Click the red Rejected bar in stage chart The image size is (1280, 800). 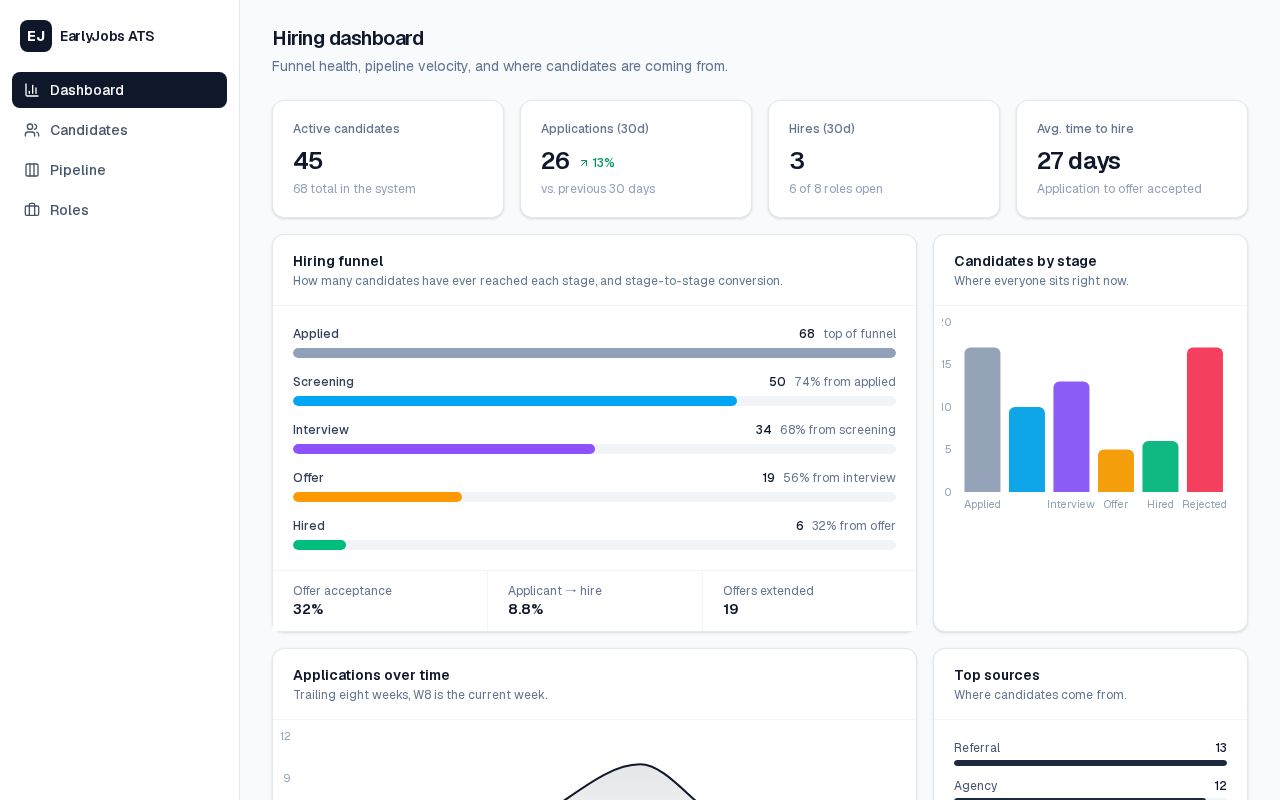point(1205,420)
